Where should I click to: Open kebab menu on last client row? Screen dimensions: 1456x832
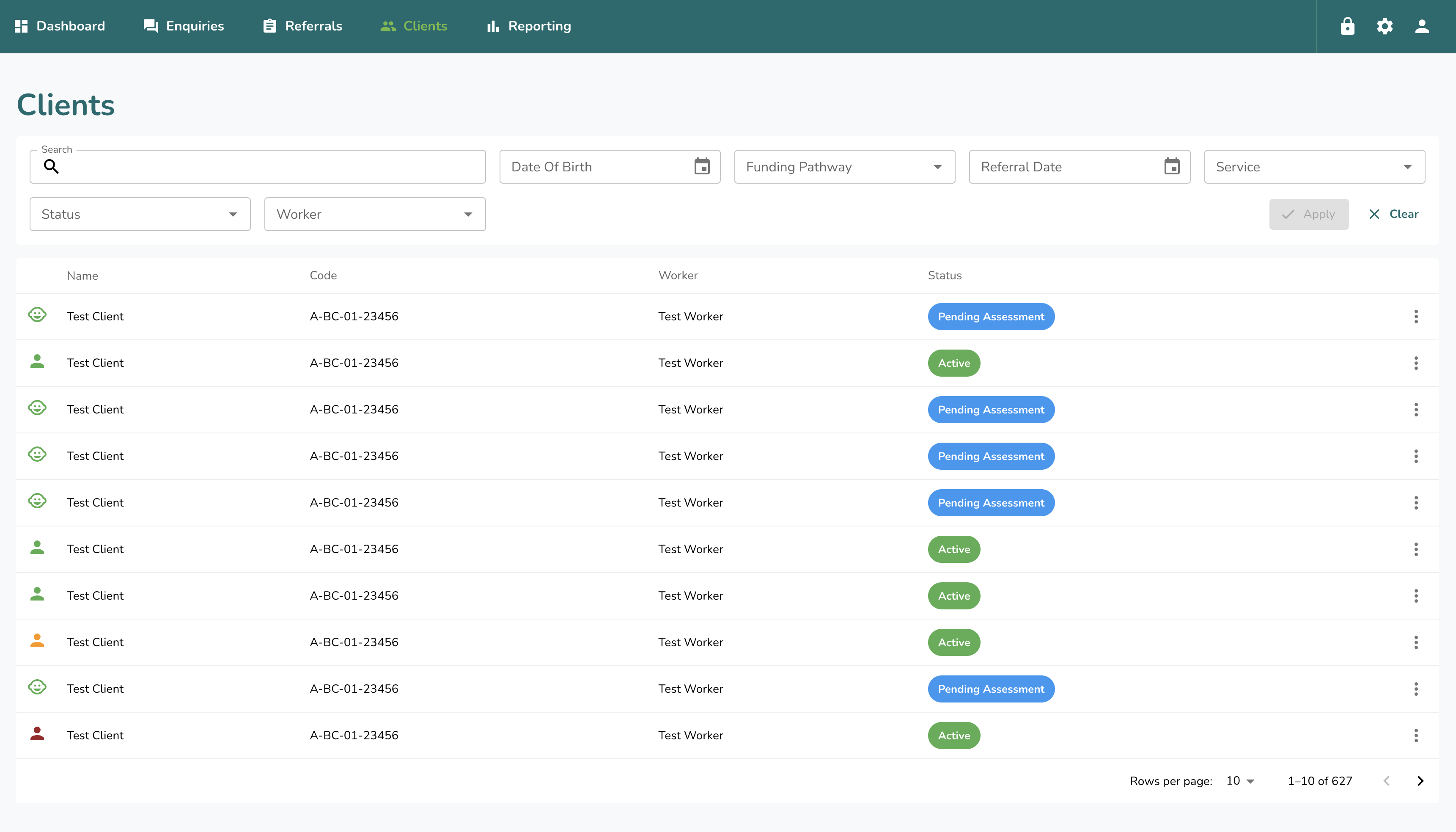(x=1415, y=736)
